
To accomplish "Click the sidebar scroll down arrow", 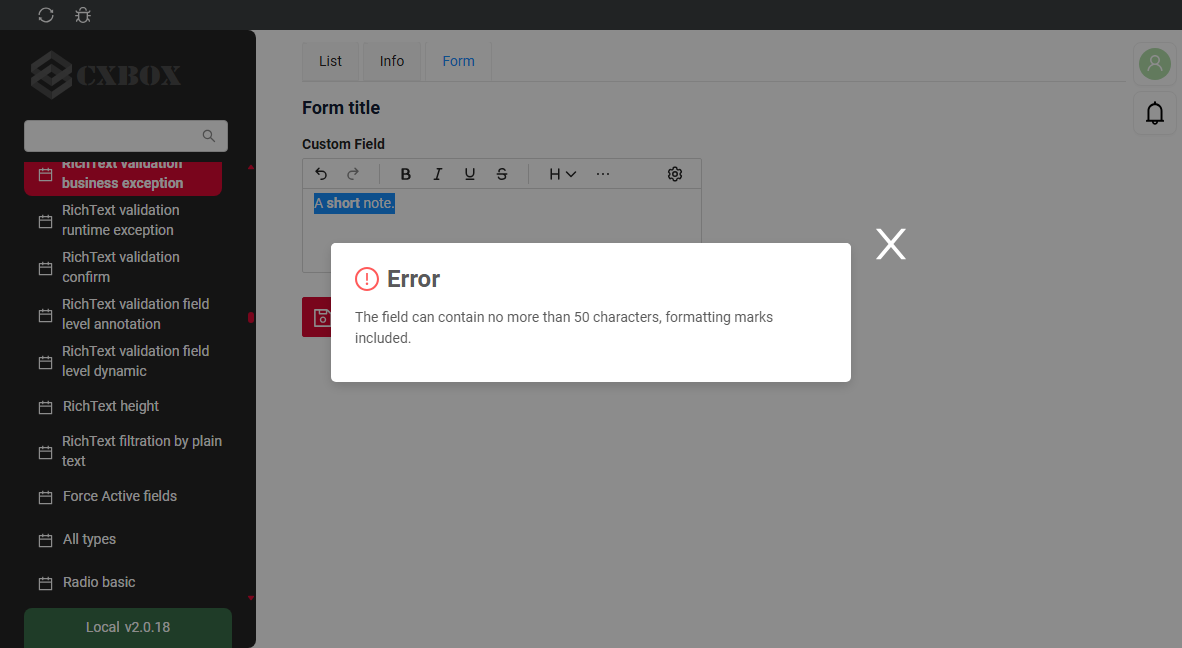I will click(x=251, y=598).
